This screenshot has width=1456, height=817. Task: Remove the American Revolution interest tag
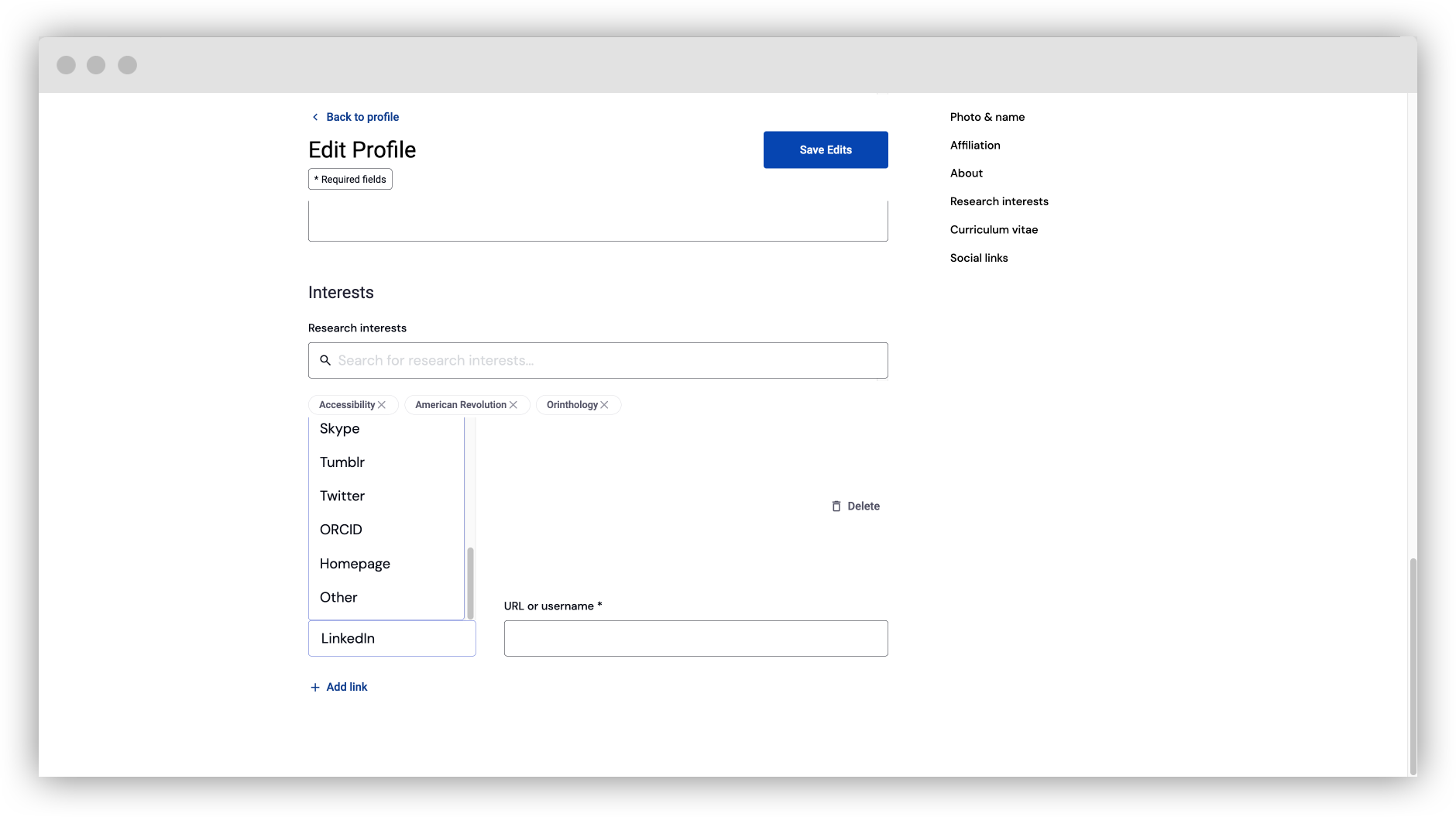pos(513,404)
